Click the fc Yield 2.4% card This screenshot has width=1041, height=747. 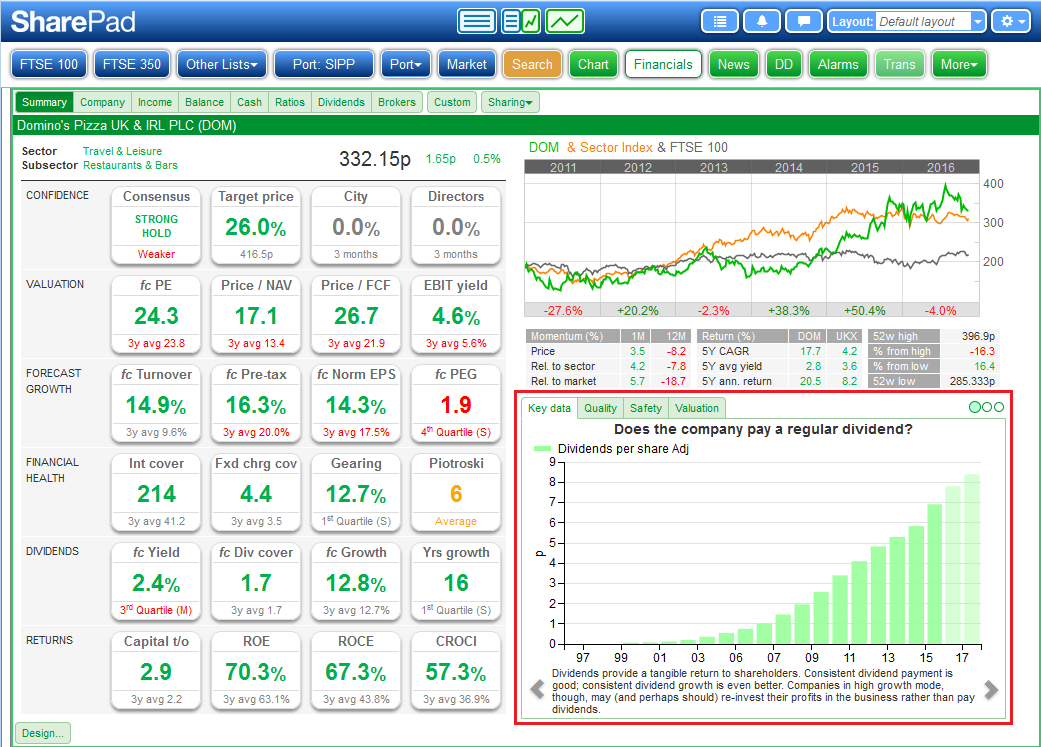pos(157,581)
